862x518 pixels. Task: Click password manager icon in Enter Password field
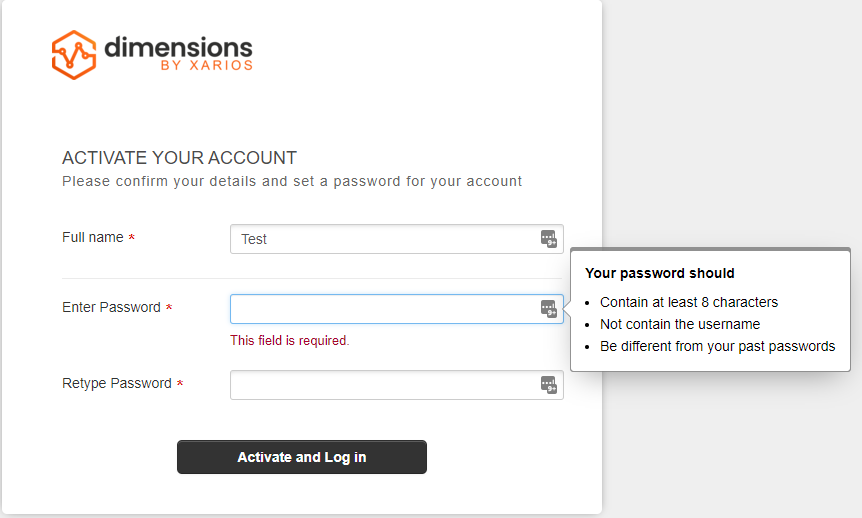tap(548, 309)
